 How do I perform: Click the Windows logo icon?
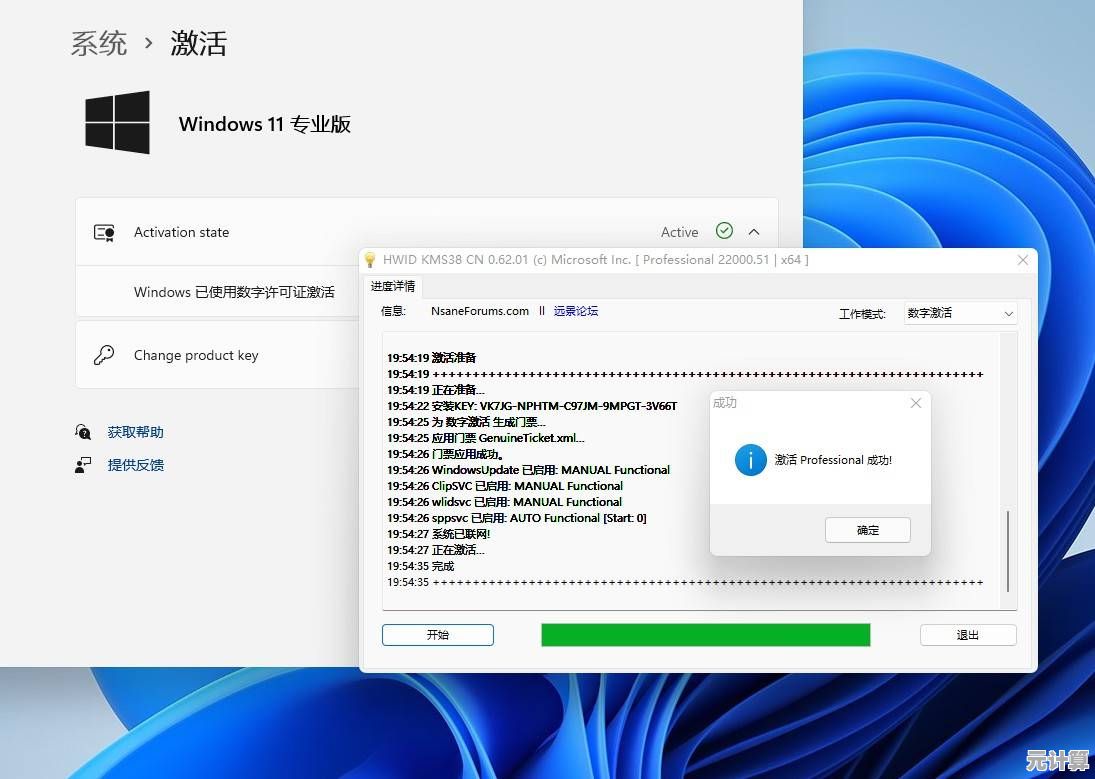pos(117,123)
